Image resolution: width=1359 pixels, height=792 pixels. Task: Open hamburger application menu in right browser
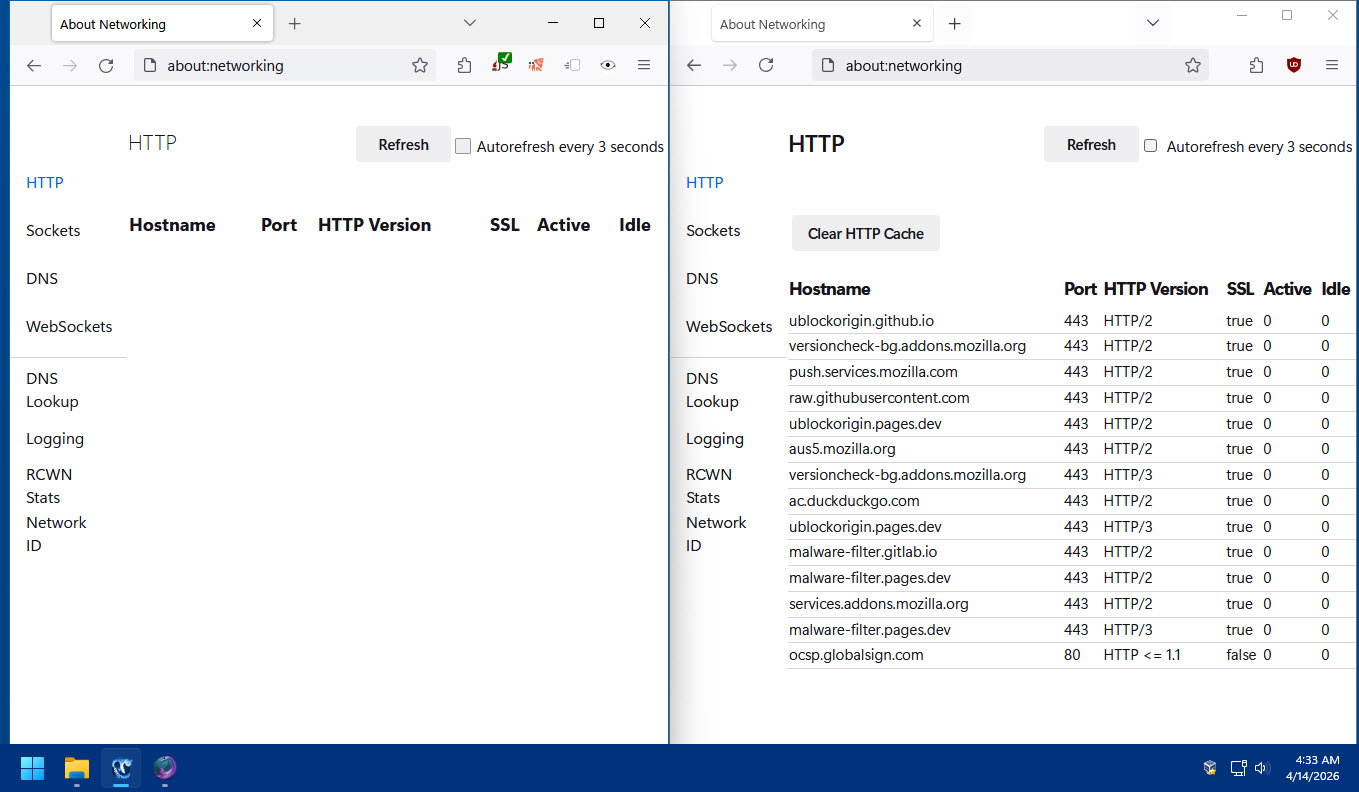pos(1331,65)
